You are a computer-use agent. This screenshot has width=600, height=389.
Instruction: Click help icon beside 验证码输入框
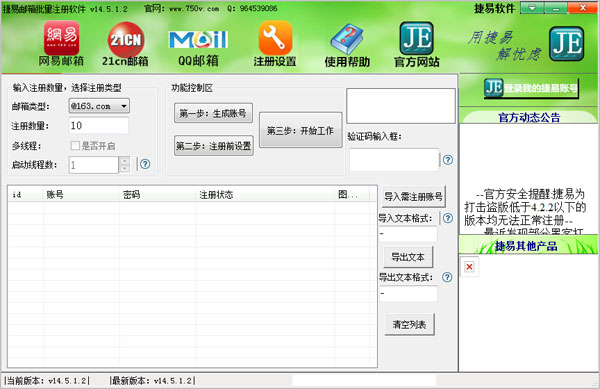[x=448, y=160]
